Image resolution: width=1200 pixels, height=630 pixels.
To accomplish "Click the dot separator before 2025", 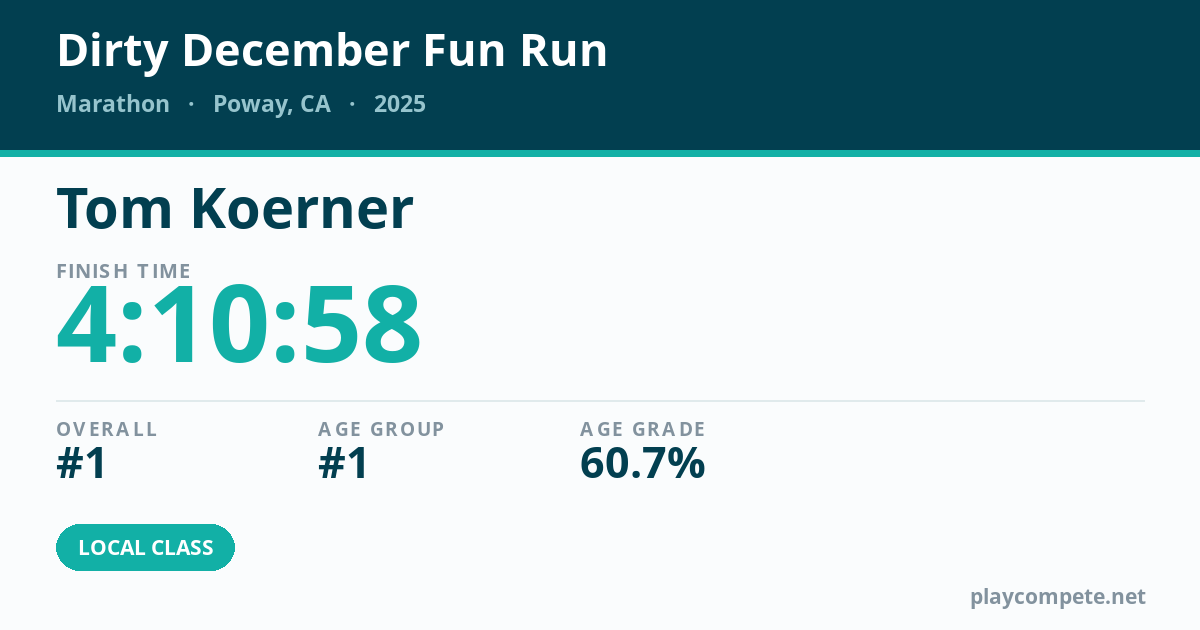I will 352,104.
